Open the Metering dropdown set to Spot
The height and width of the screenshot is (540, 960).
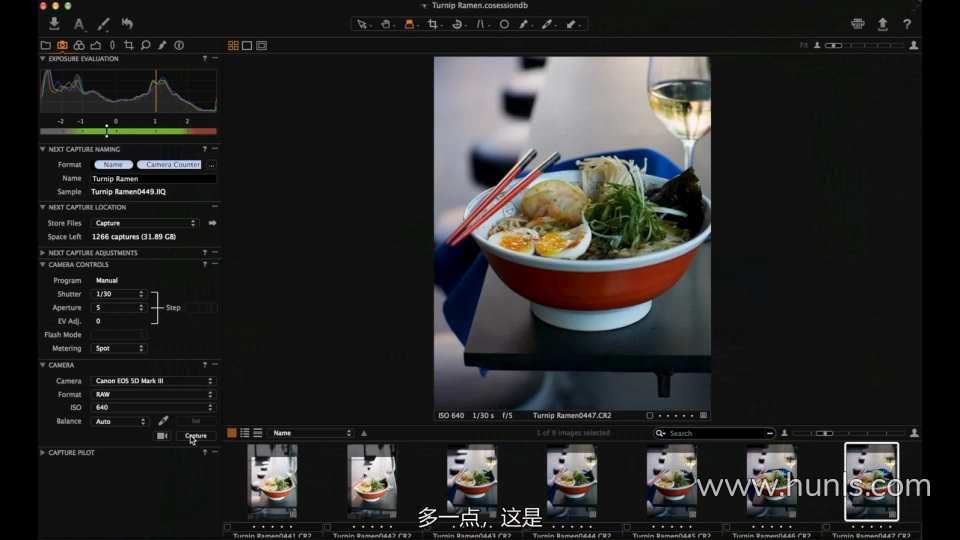[x=119, y=348]
